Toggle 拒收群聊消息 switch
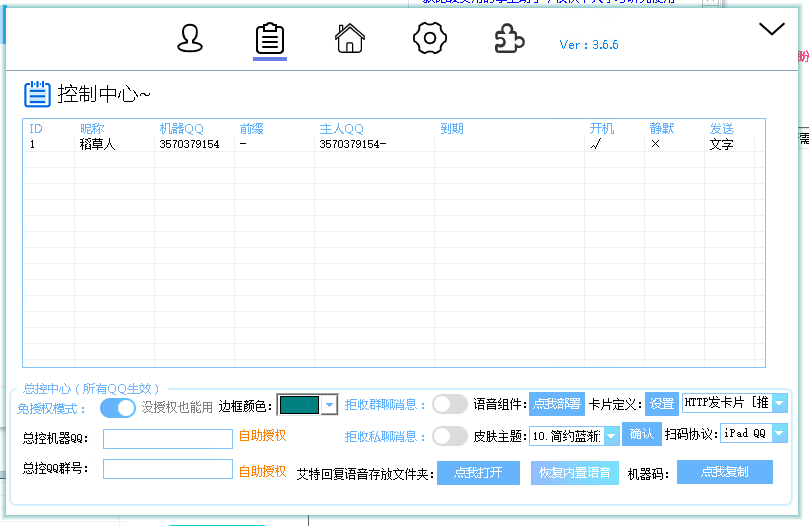Screen dimensions: 809x526 click(450, 404)
